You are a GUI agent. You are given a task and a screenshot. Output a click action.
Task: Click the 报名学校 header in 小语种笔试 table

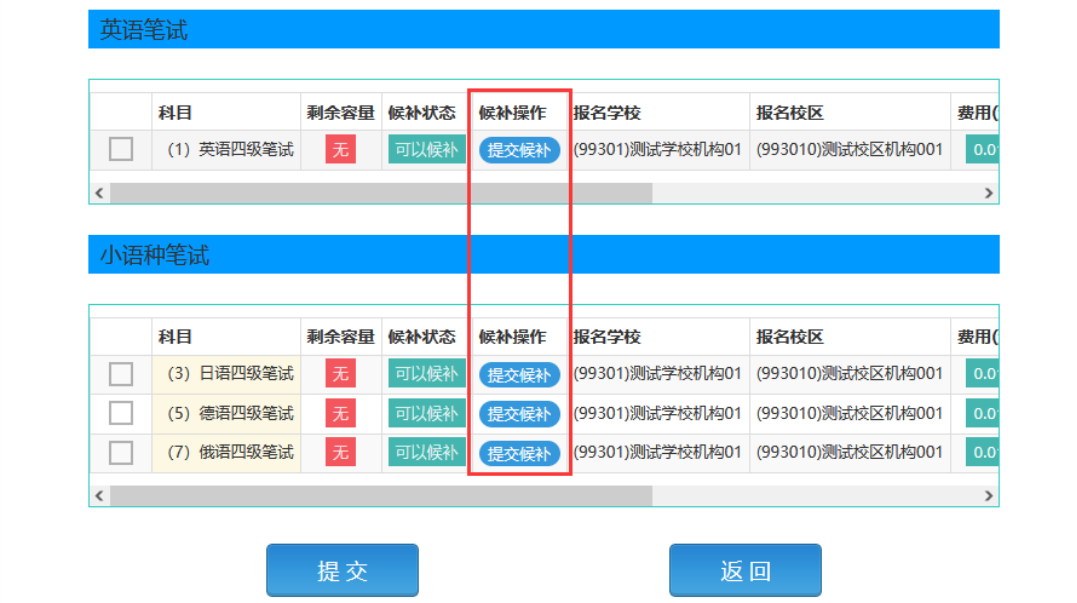pyautogui.click(x=607, y=337)
